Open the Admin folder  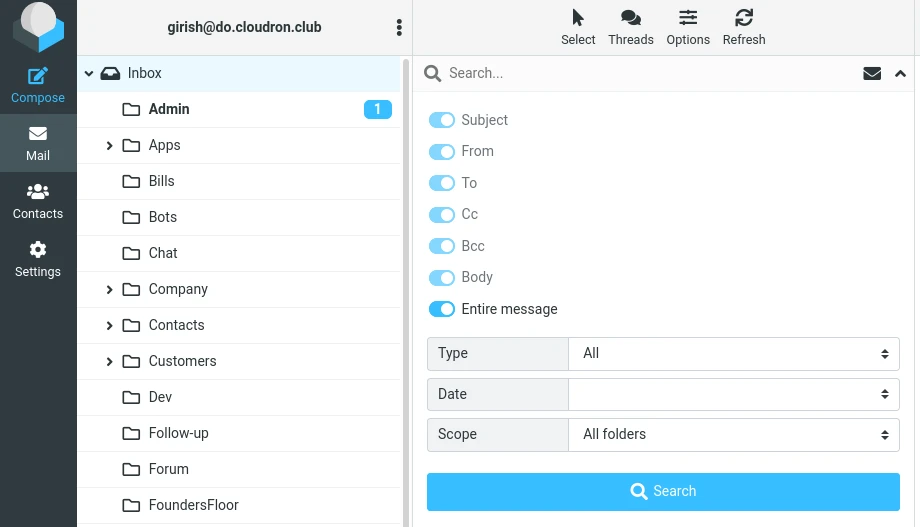pyautogui.click(x=169, y=109)
